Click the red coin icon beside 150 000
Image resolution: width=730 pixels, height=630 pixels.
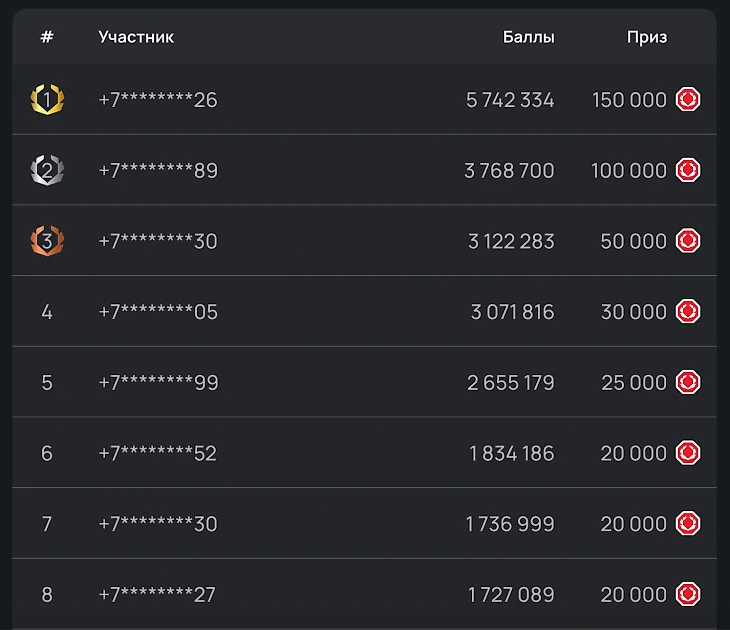(x=688, y=99)
